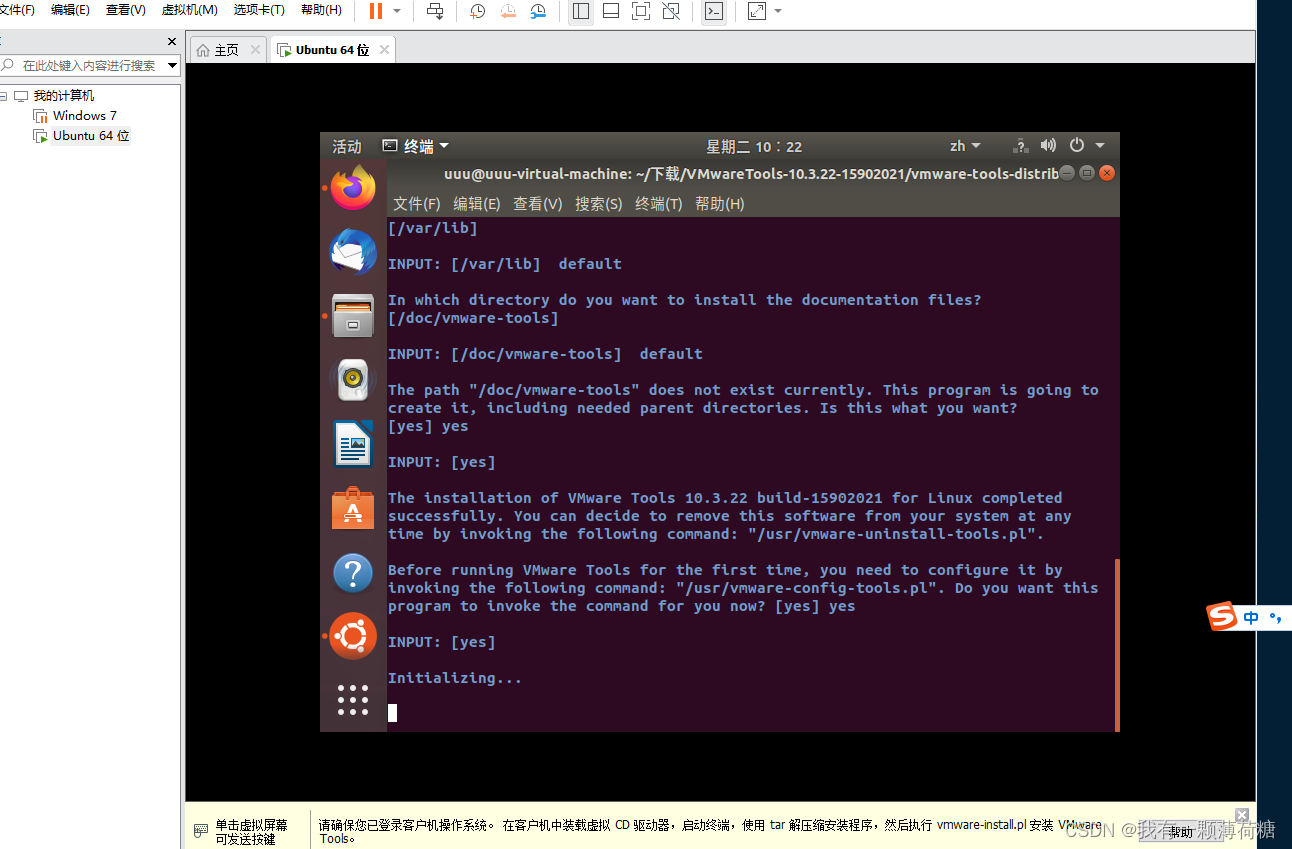Open terminal 编辑(E) menu
1292x849 pixels.
[x=477, y=204]
